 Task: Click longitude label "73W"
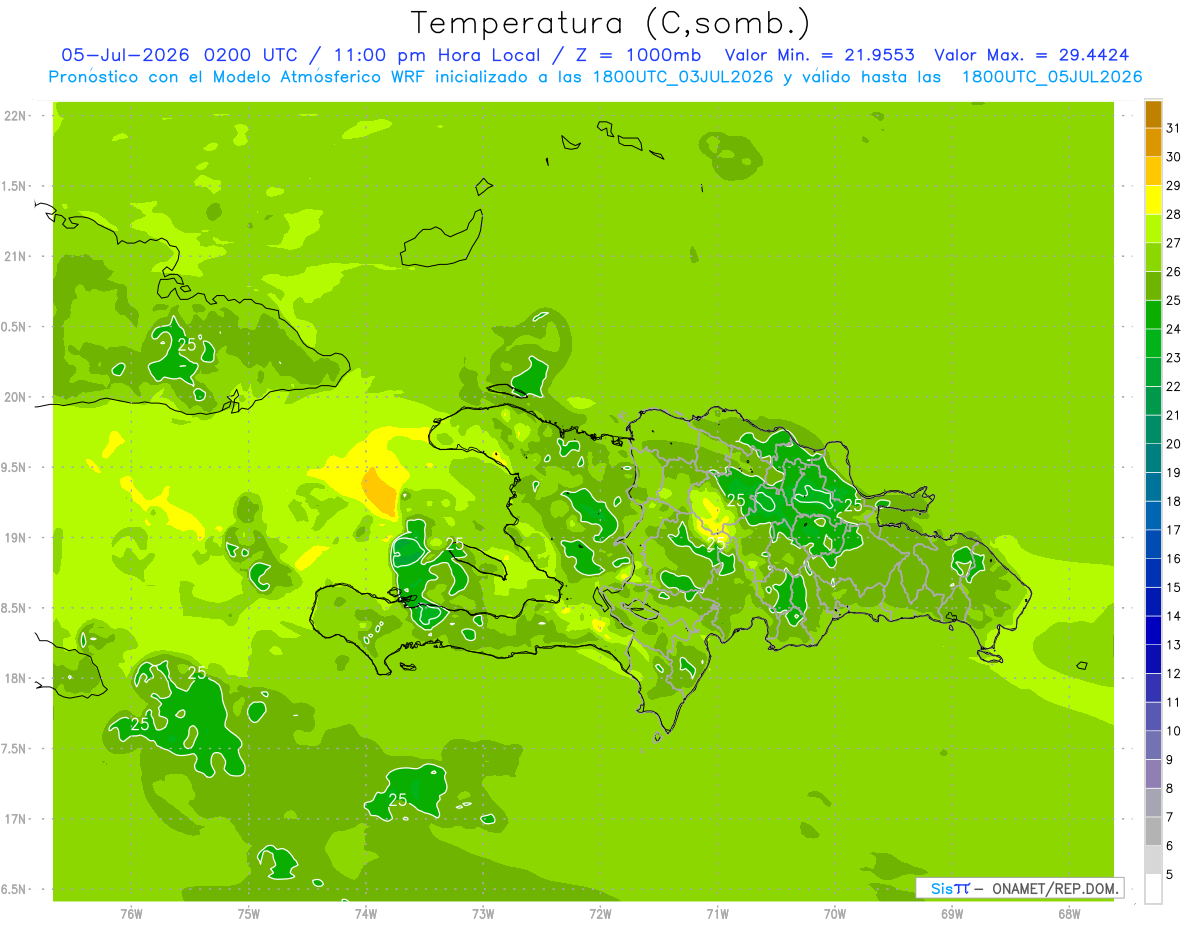pyautogui.click(x=483, y=914)
